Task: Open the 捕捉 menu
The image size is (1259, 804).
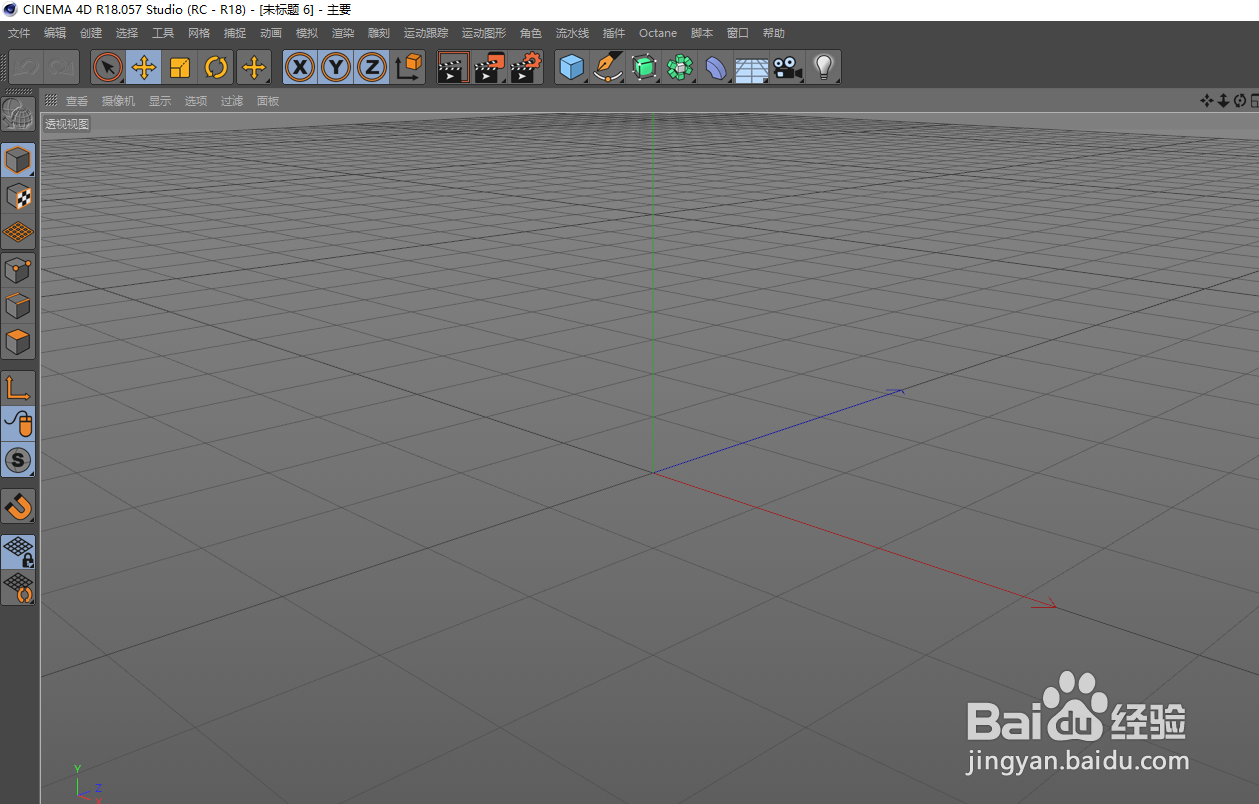Action: coord(235,33)
